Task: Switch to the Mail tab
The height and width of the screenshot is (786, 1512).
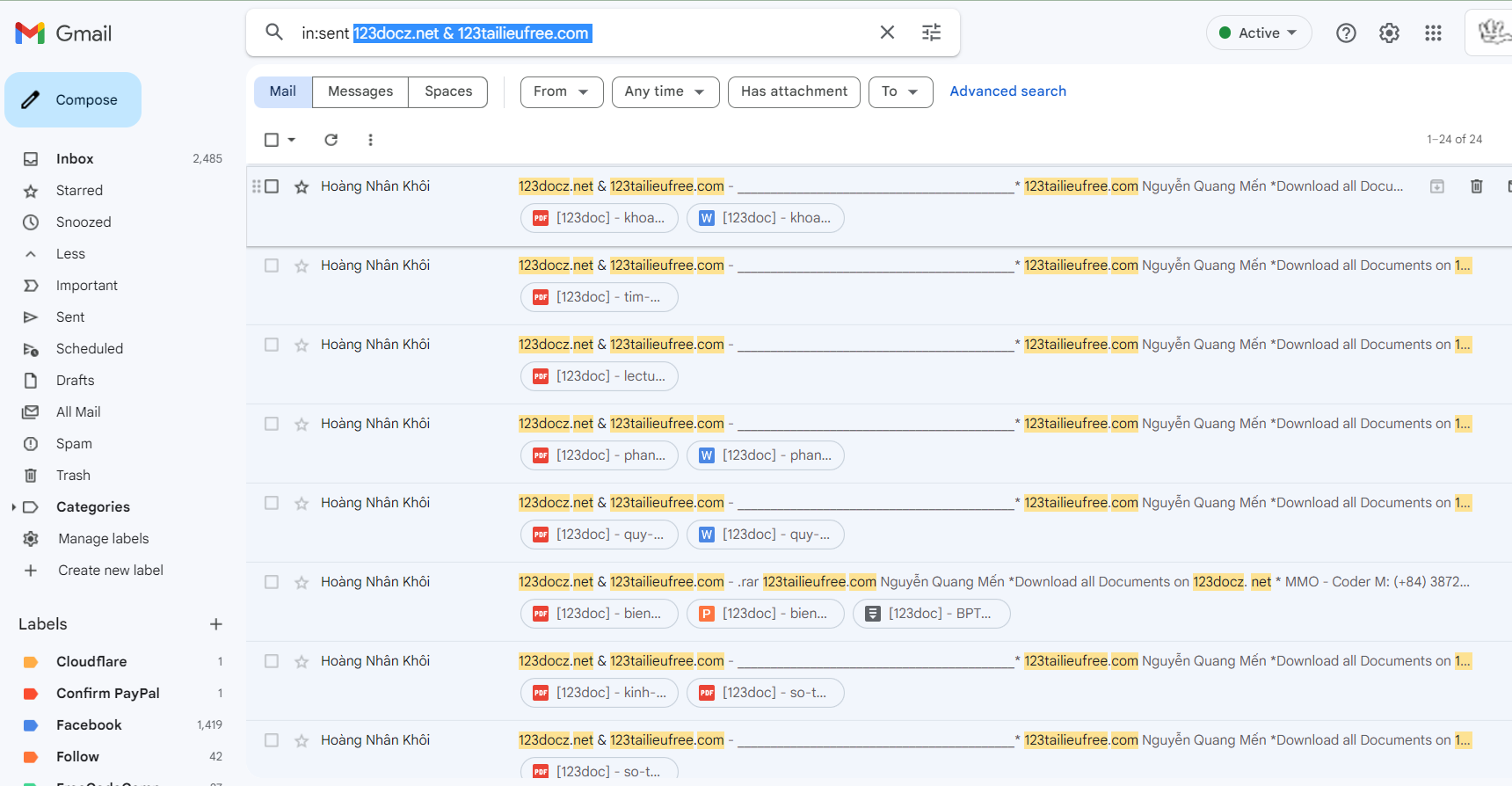Action: click(283, 91)
